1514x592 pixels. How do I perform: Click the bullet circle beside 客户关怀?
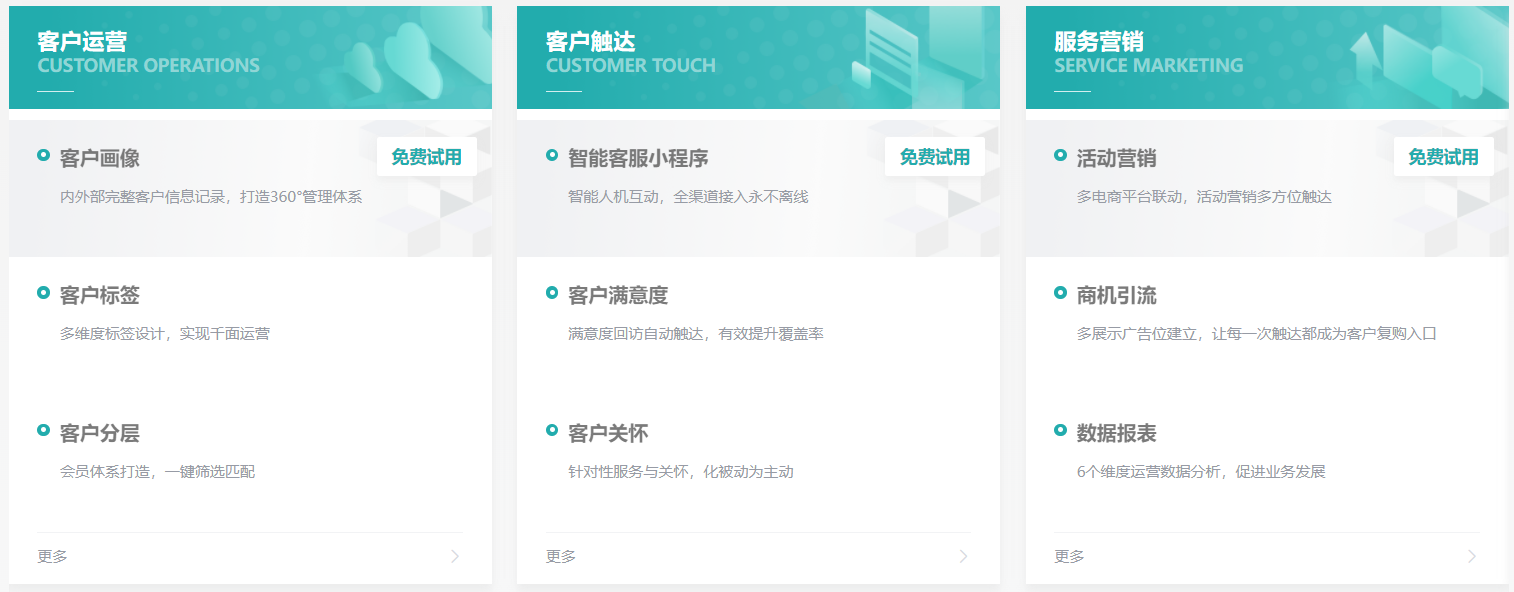[x=552, y=430]
